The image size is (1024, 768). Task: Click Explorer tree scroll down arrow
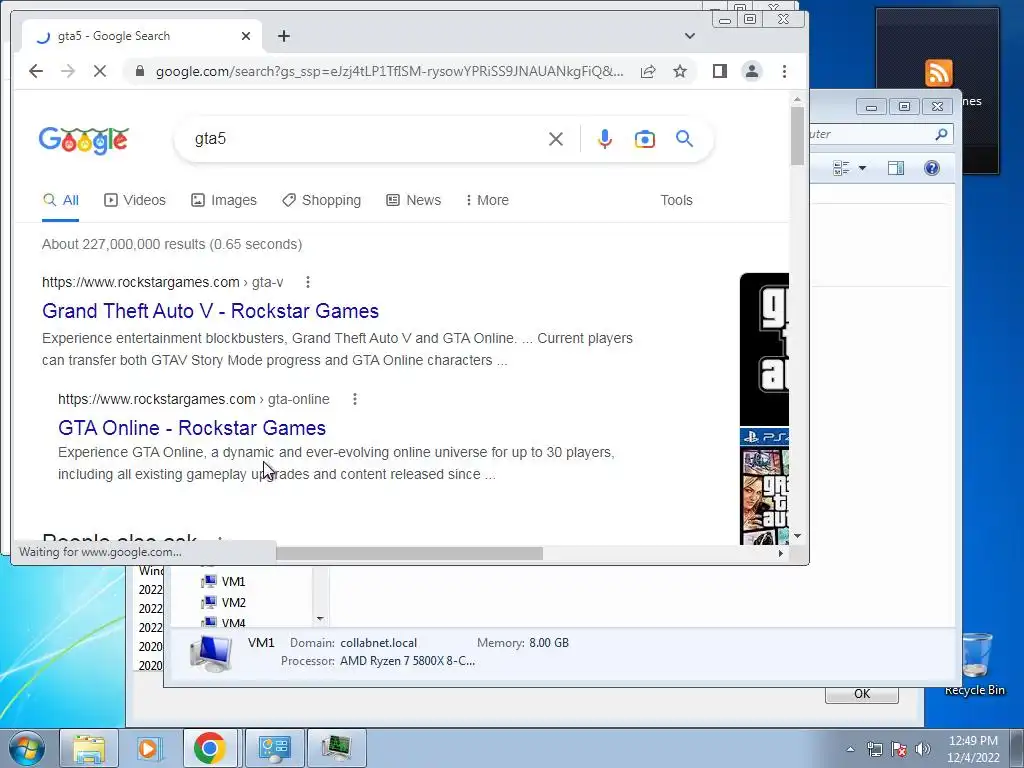click(x=320, y=618)
